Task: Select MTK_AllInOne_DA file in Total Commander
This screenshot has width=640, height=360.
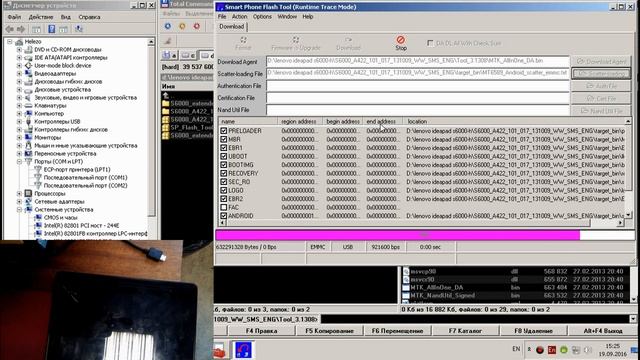Action: point(436,287)
